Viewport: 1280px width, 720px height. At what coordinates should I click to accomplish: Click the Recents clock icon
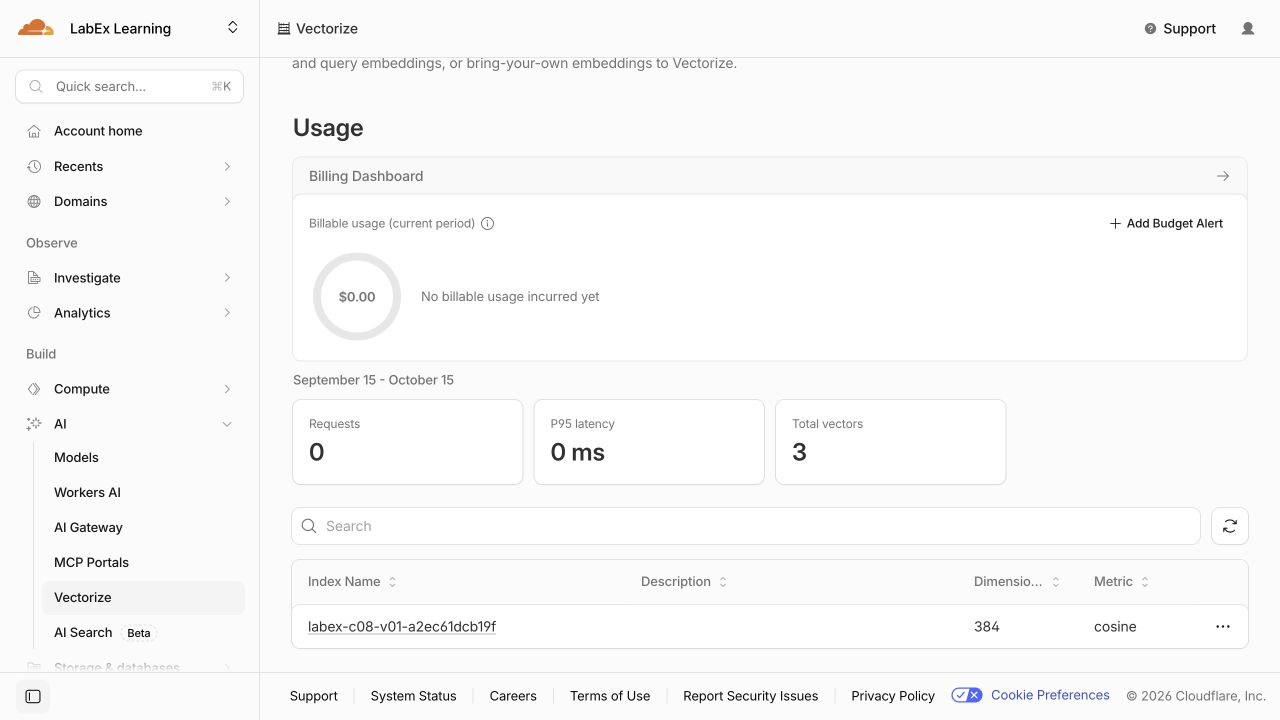(34, 166)
